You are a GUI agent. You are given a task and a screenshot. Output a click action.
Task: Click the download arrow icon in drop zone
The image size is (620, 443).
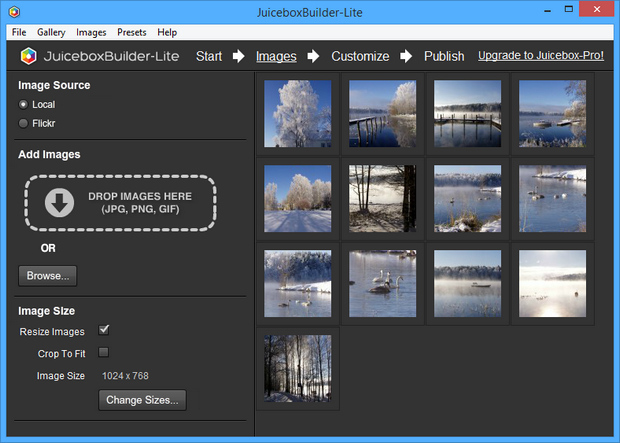click(59, 203)
